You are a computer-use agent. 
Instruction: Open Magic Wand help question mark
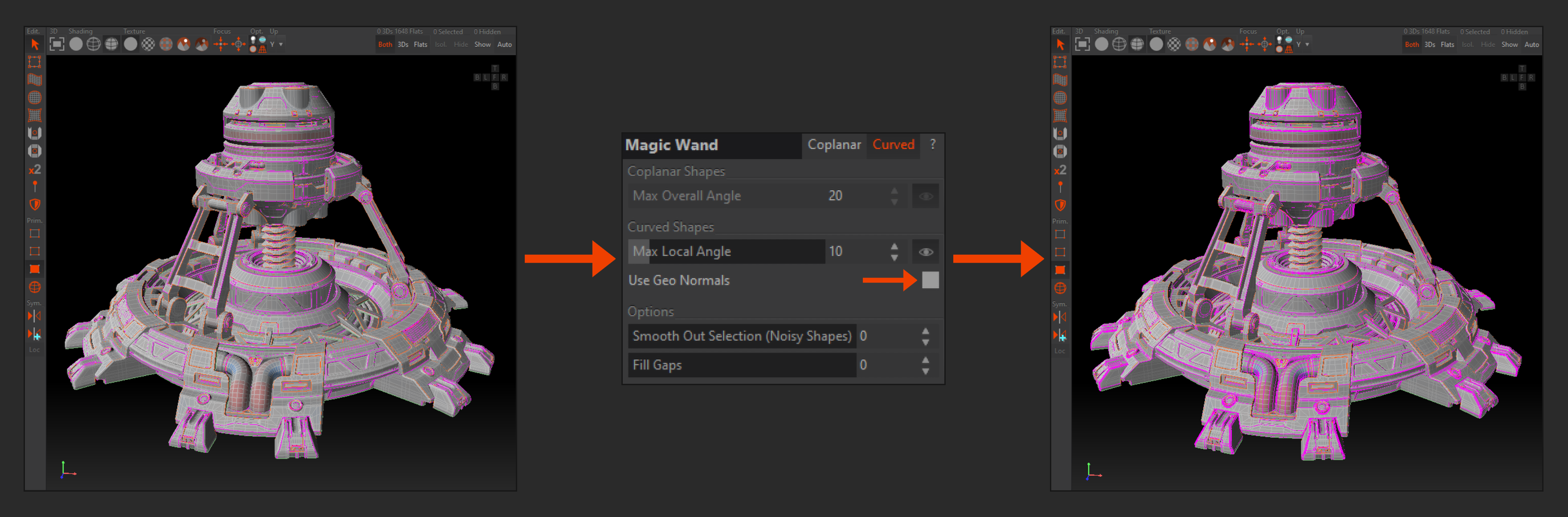932,144
